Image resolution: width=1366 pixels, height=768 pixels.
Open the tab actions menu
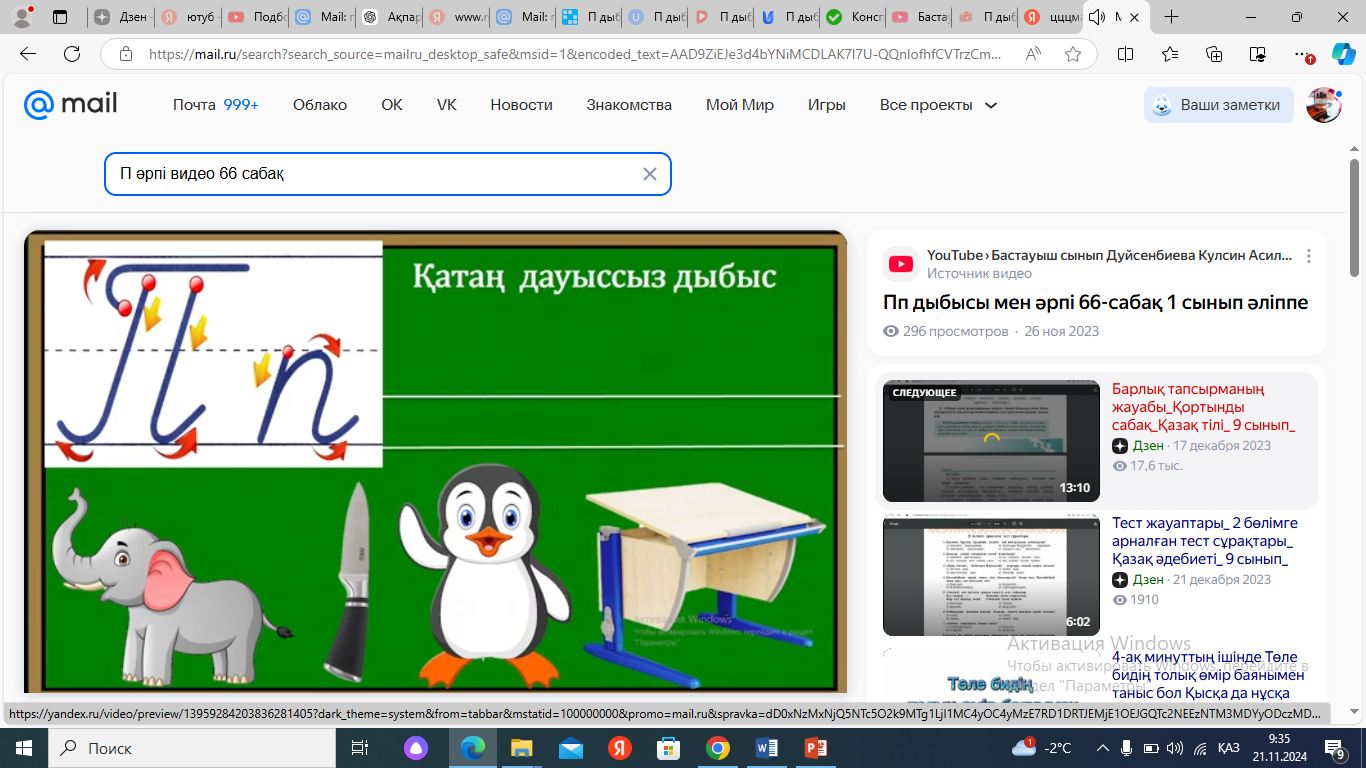point(60,17)
